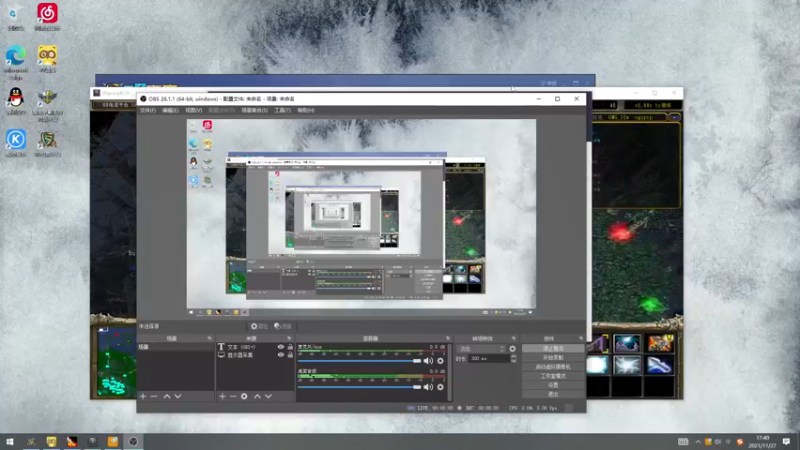The height and width of the screenshot is (450, 800).
Task: Show hidden tray icons chevron in taskbar
Action: [697, 442]
